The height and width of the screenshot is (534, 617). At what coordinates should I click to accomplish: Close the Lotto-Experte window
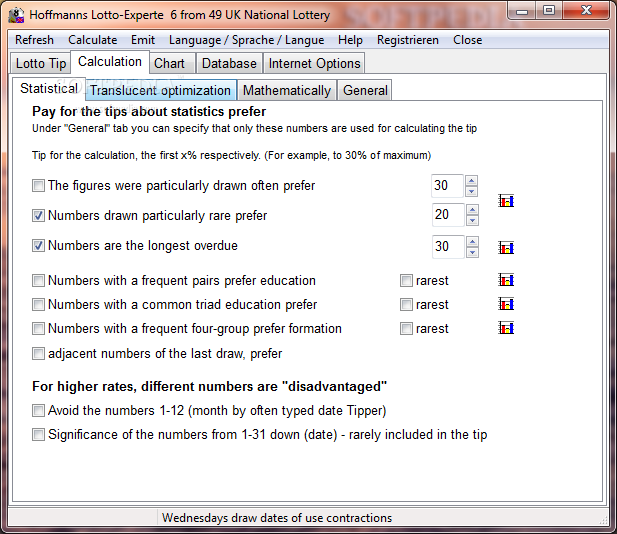[586, 11]
